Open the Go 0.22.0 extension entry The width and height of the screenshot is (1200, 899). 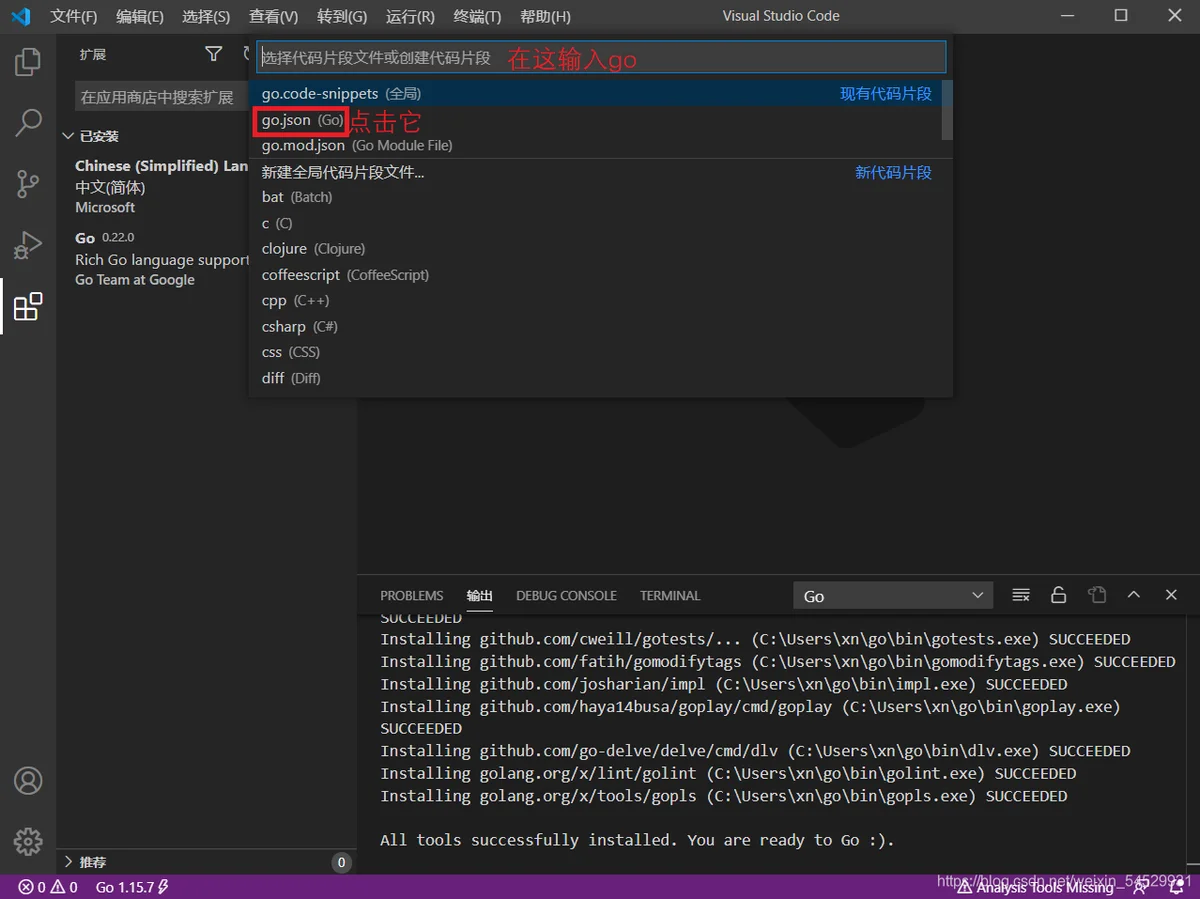[161, 258]
